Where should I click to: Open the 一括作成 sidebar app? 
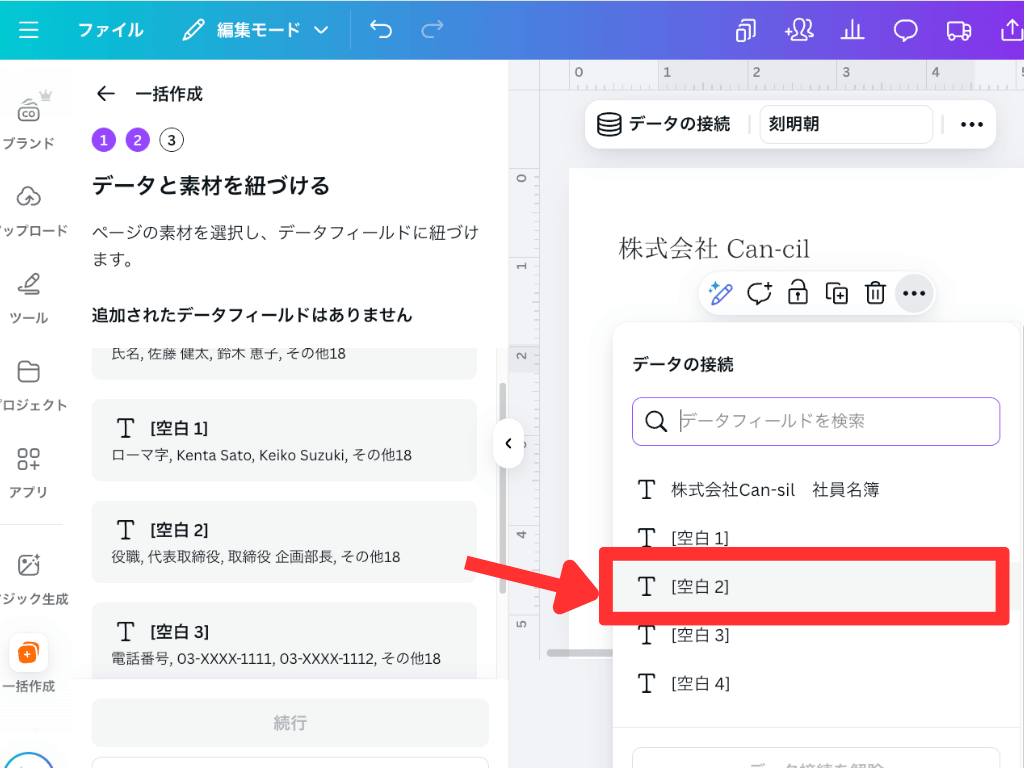tap(29, 665)
